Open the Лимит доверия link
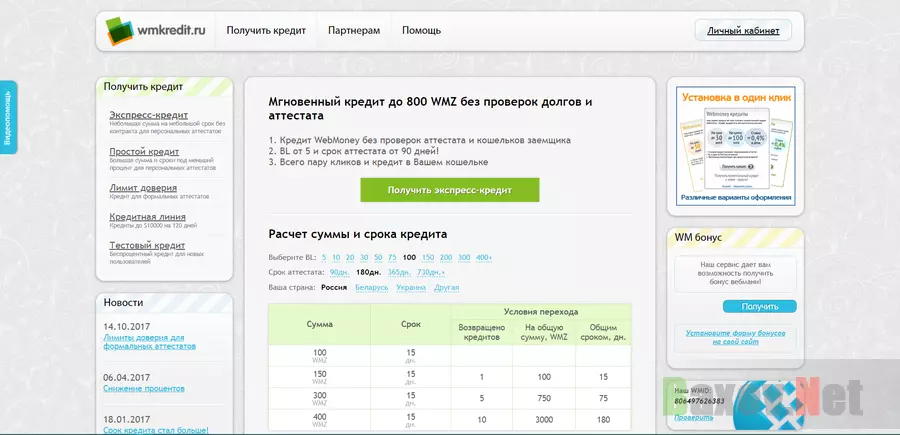The image size is (900, 435). tap(143, 188)
